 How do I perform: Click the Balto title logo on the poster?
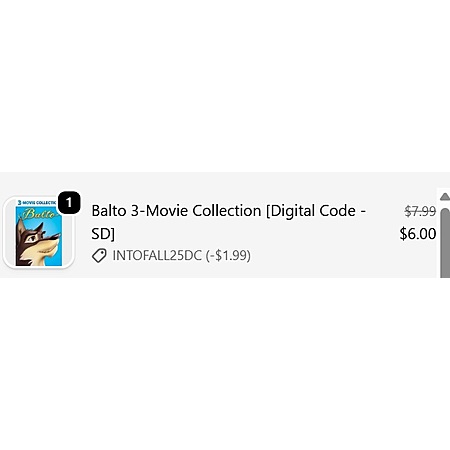tap(40, 213)
